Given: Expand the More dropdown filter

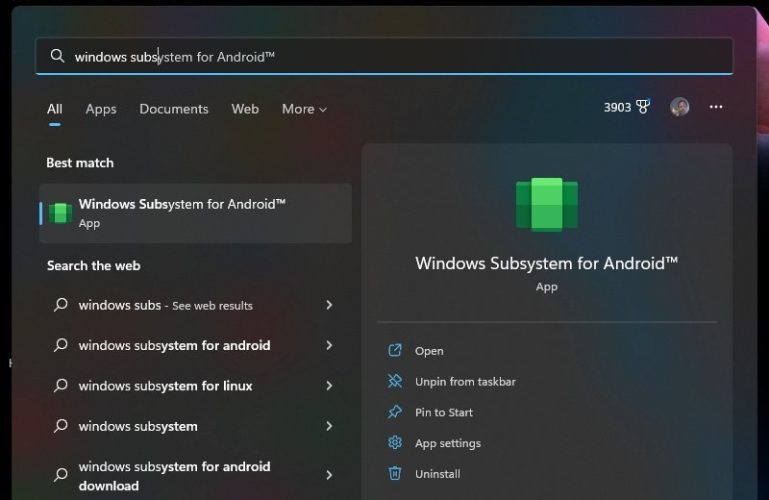Looking at the screenshot, I should click(304, 109).
